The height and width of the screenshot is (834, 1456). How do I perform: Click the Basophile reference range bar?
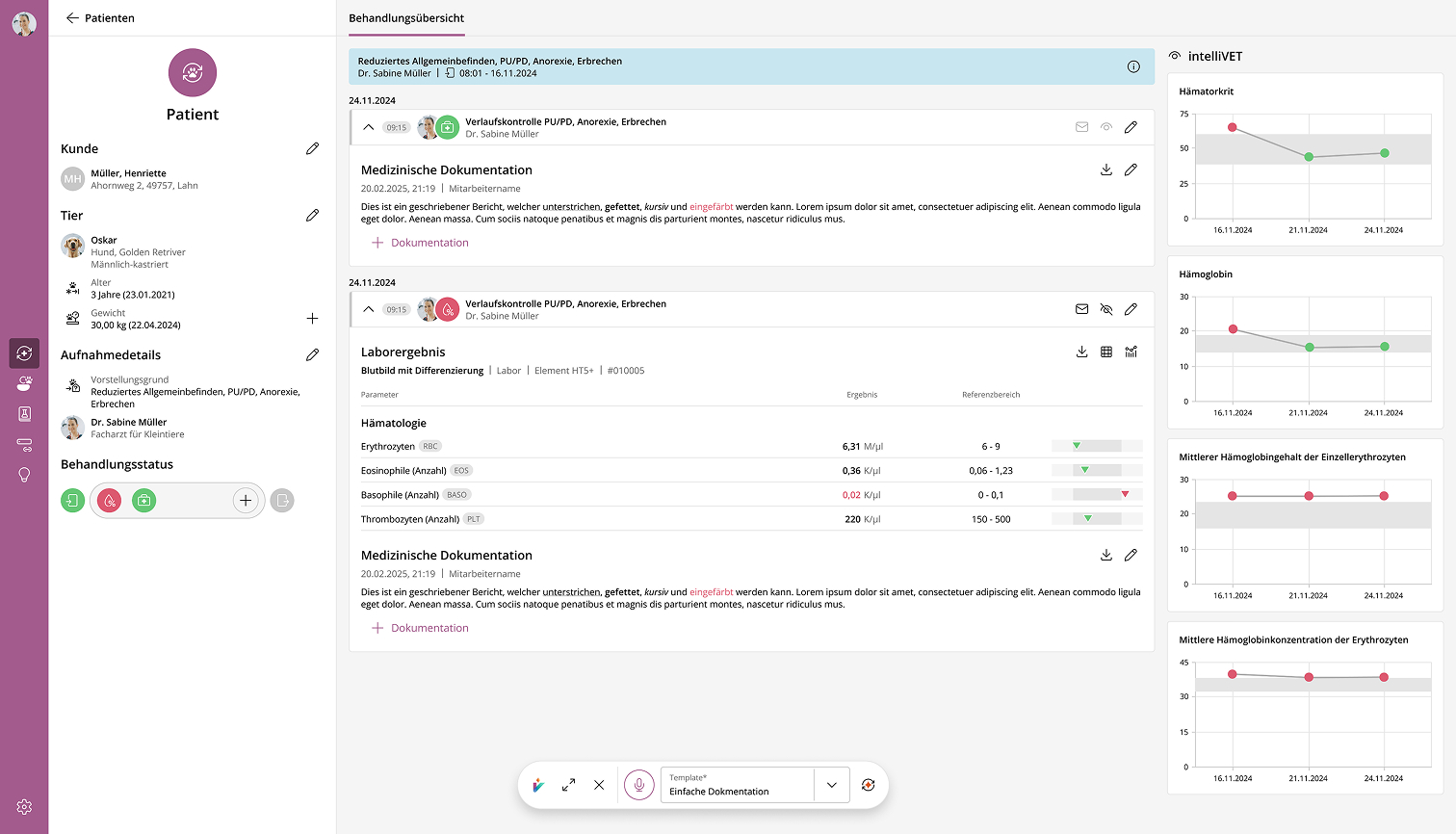[x=1097, y=494]
